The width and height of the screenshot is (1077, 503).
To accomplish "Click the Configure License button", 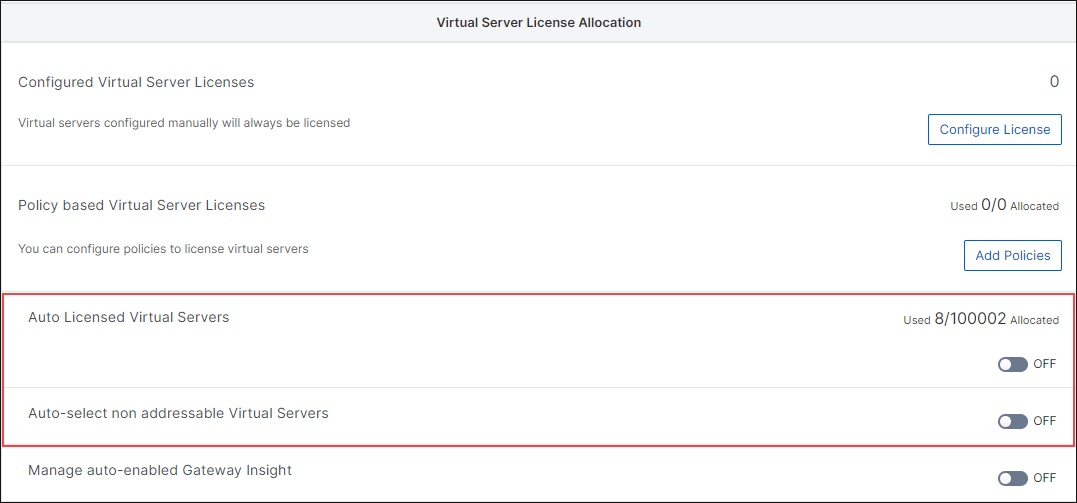I will (995, 129).
